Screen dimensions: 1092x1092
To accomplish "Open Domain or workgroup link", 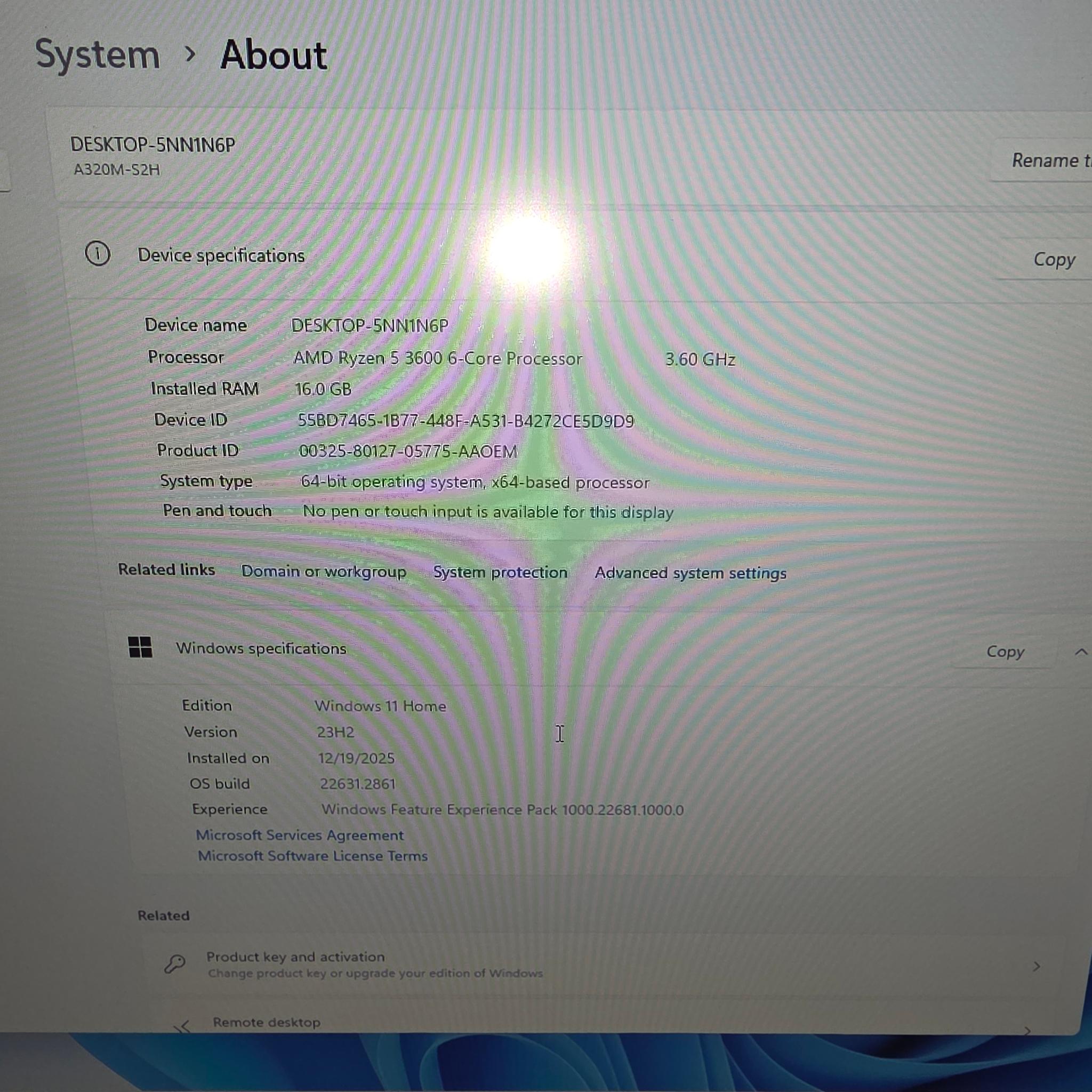I will coord(323,572).
